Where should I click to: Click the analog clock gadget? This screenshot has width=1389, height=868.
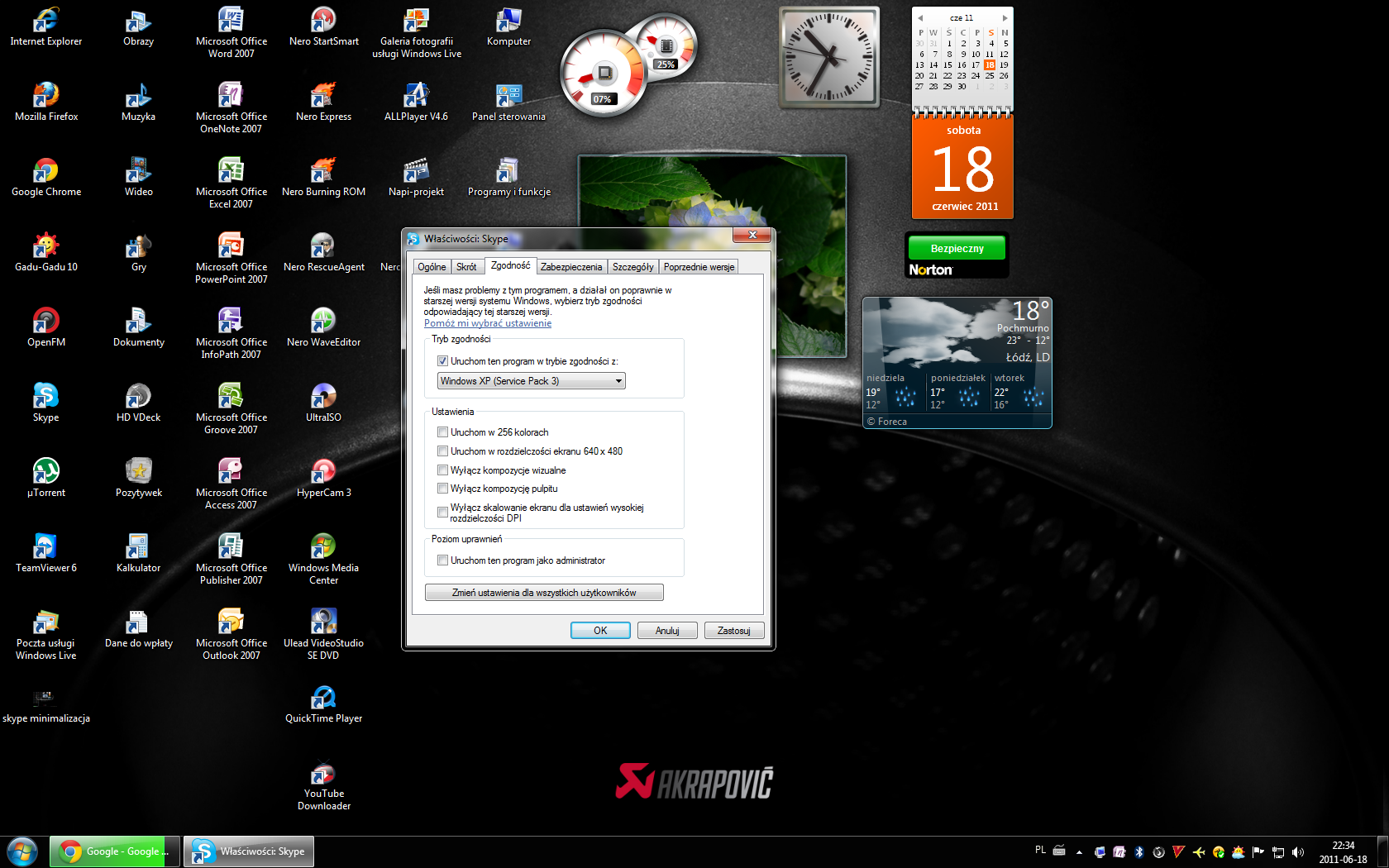(829, 56)
